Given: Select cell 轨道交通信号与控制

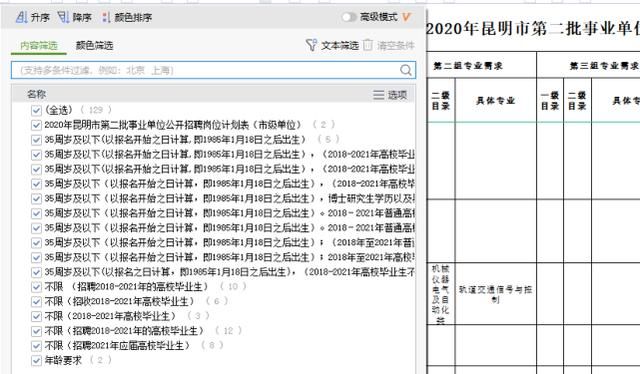Looking at the screenshot, I should pos(496,294).
